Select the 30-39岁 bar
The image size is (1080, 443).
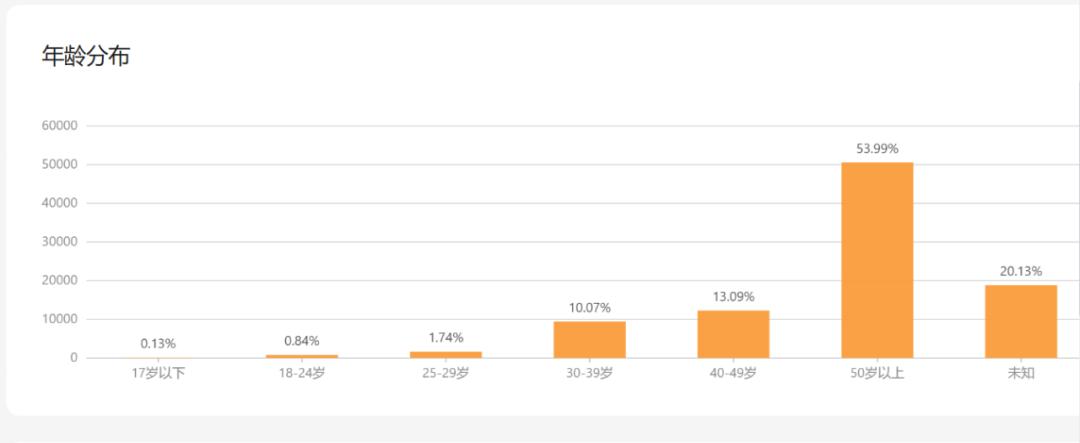point(589,339)
